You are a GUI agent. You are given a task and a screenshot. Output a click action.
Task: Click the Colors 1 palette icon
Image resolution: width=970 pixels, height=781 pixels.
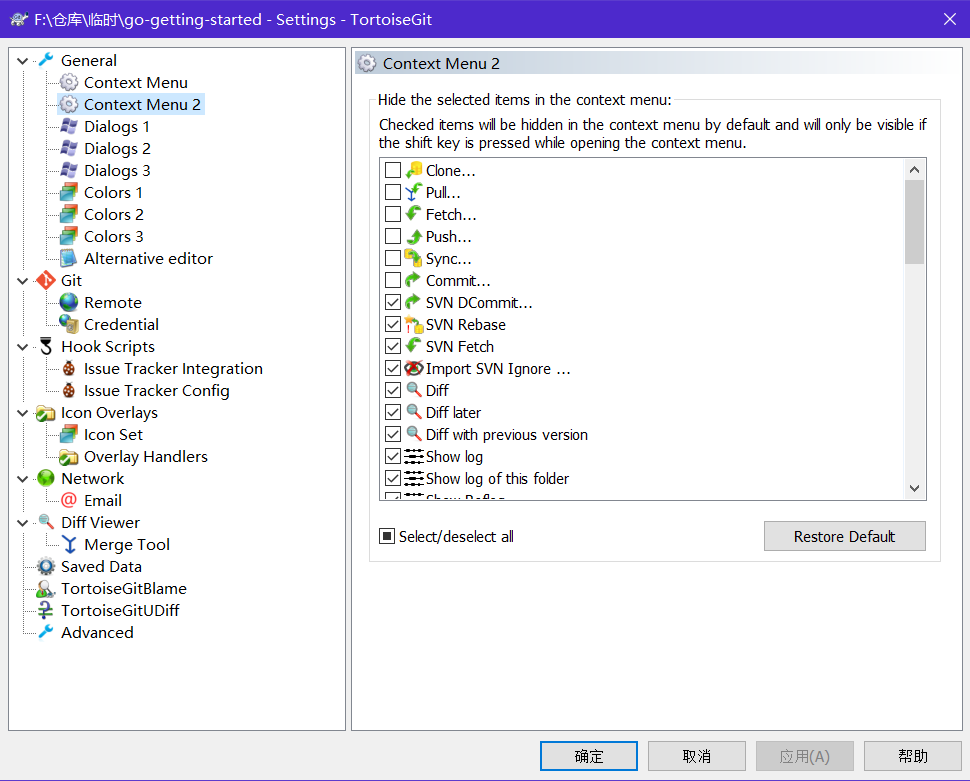(x=69, y=192)
